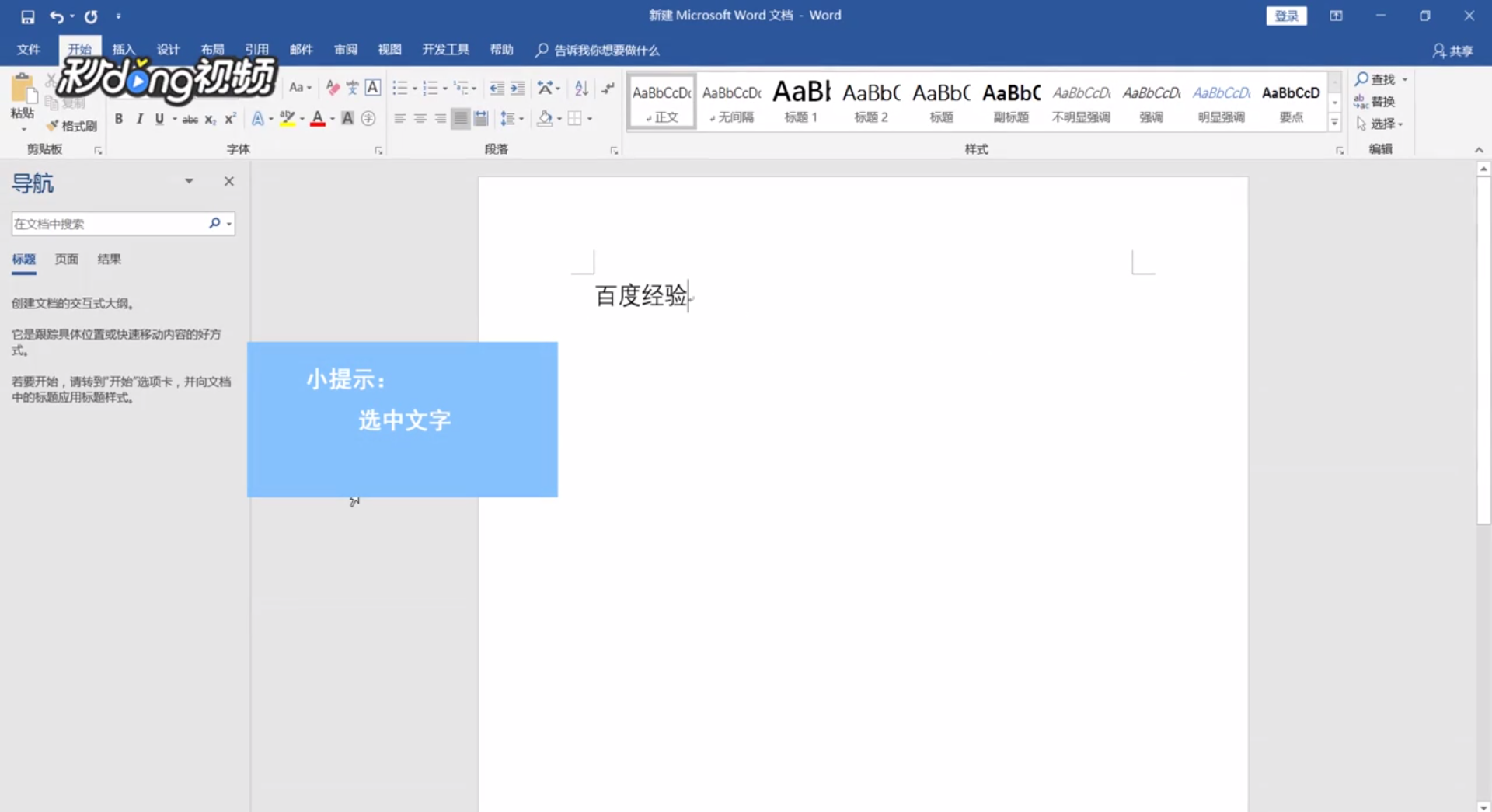This screenshot has width=1492, height=812.
Task: Toggle subscript formatting
Action: click(x=211, y=119)
